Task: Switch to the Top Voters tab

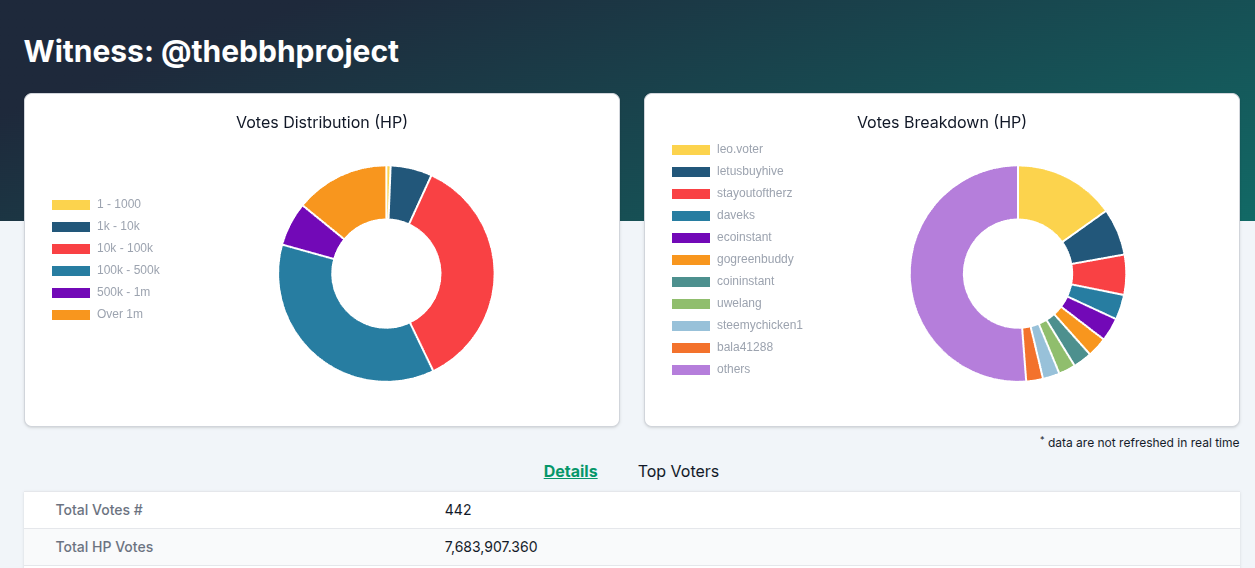Action: click(x=678, y=471)
